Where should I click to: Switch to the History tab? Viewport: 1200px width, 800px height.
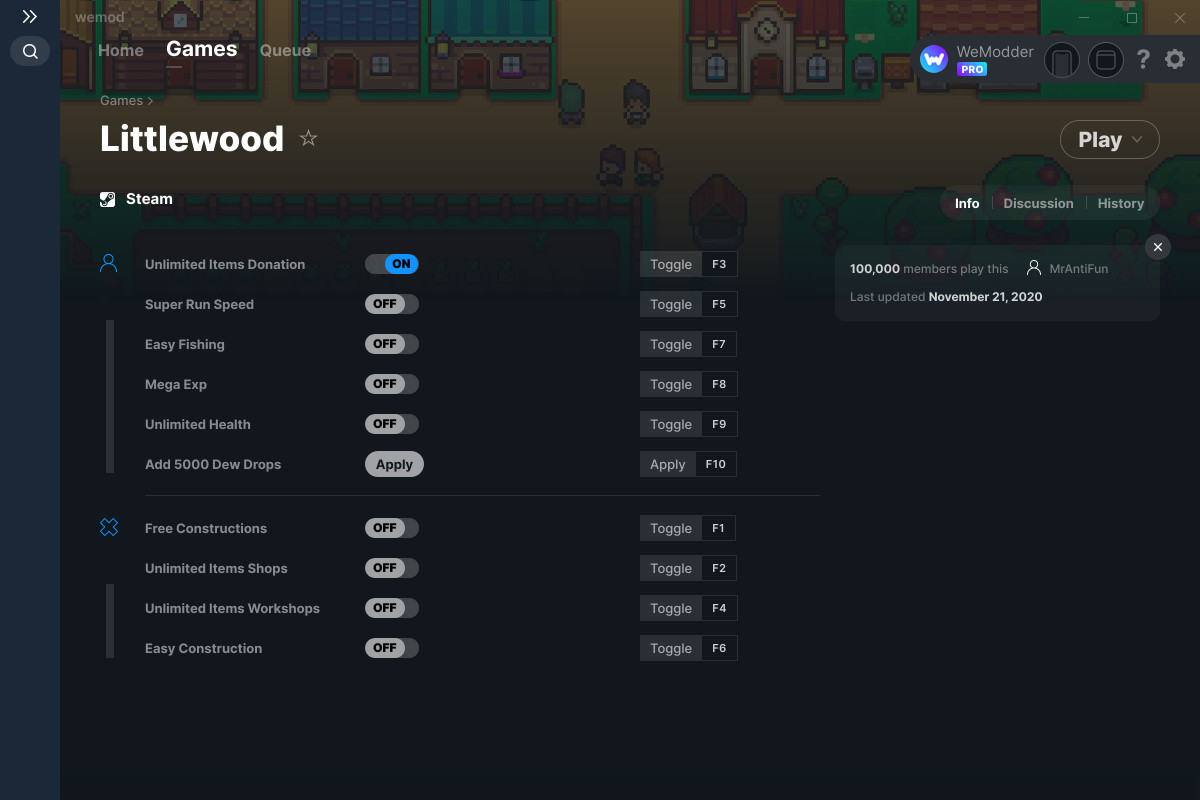tap(1120, 203)
